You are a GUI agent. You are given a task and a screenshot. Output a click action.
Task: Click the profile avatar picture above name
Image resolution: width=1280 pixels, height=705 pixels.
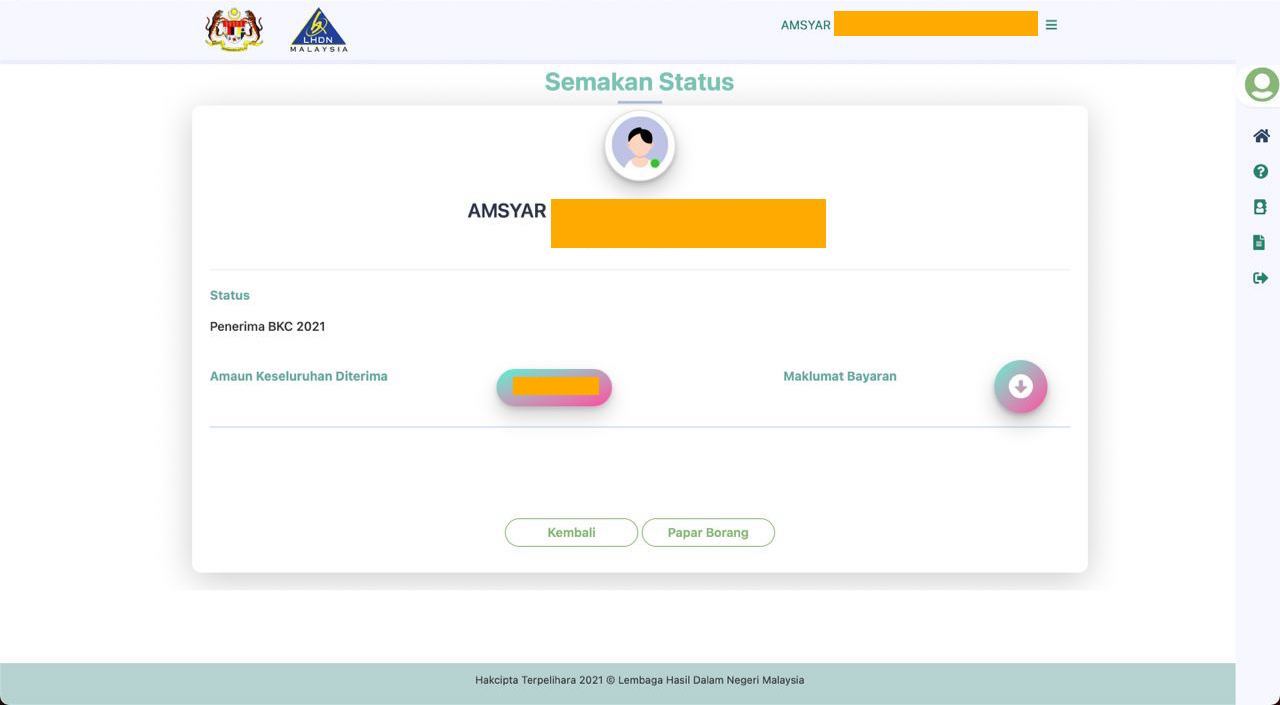click(640, 146)
